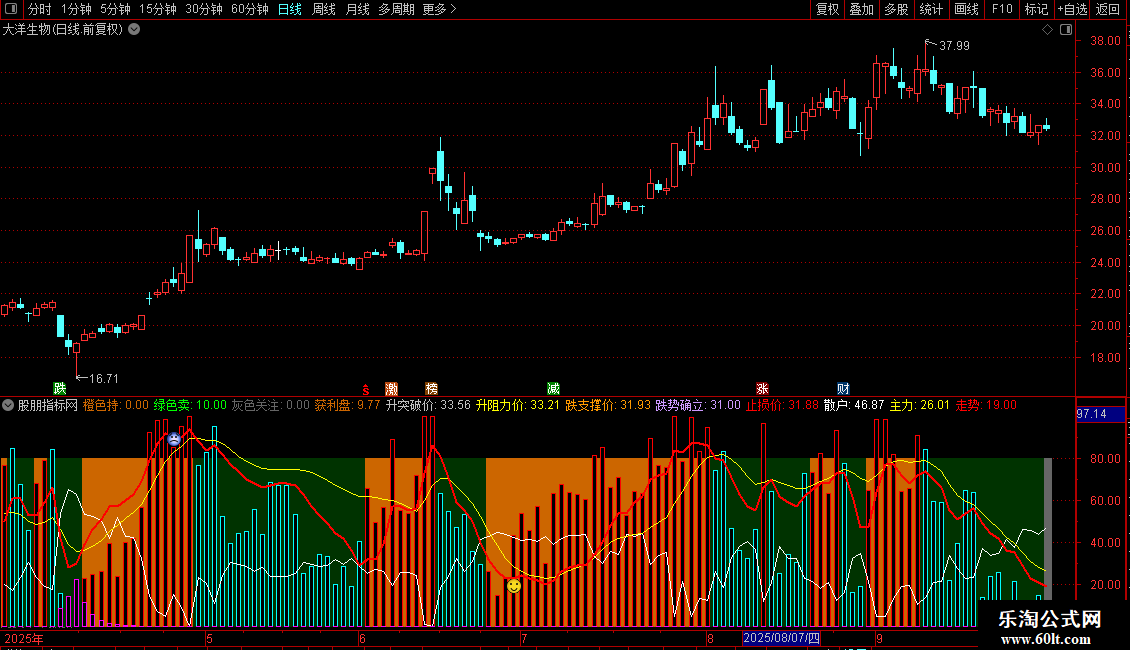Click the sad face signal icon

pyautogui.click(x=174, y=439)
